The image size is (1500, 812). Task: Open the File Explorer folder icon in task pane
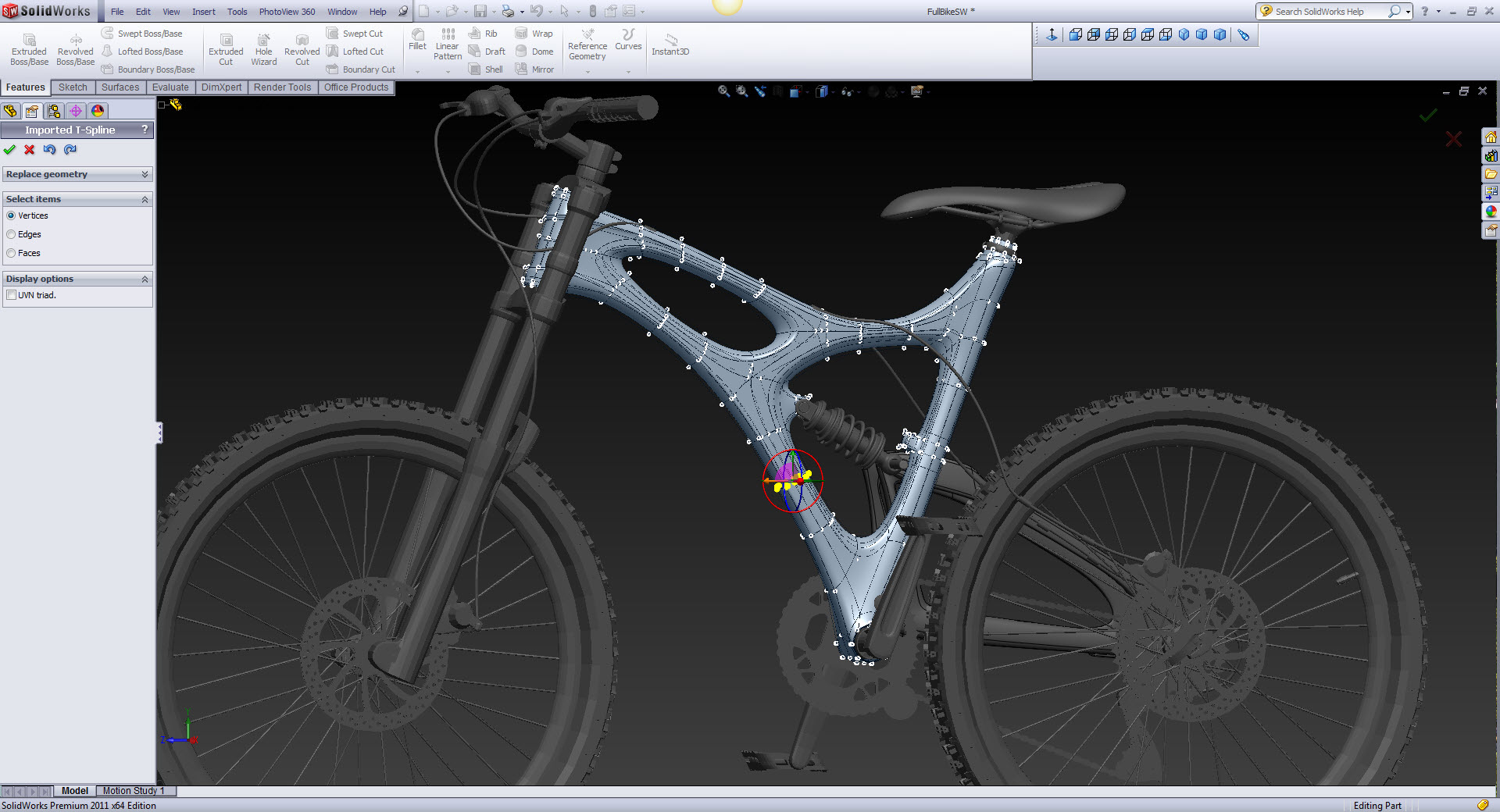1491,174
